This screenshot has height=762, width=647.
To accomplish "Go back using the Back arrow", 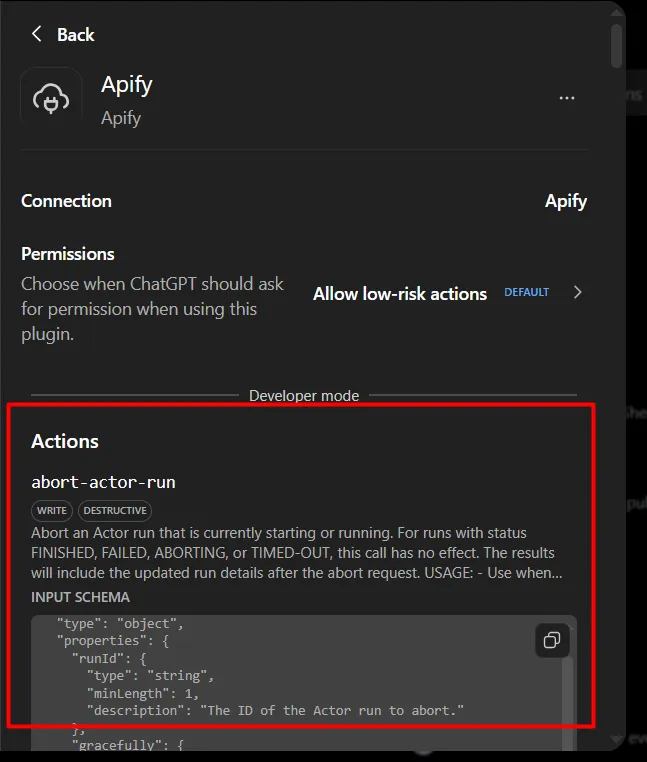I will coord(36,35).
